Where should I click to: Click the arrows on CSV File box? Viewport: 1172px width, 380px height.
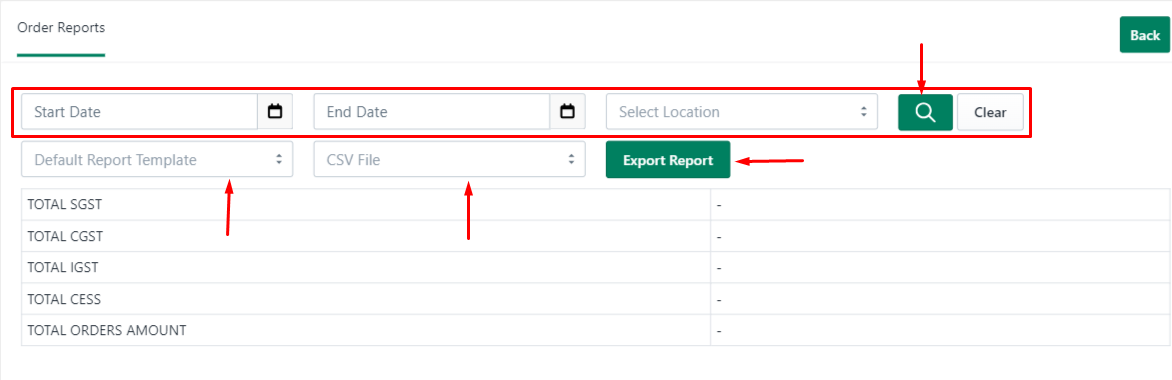click(x=571, y=159)
